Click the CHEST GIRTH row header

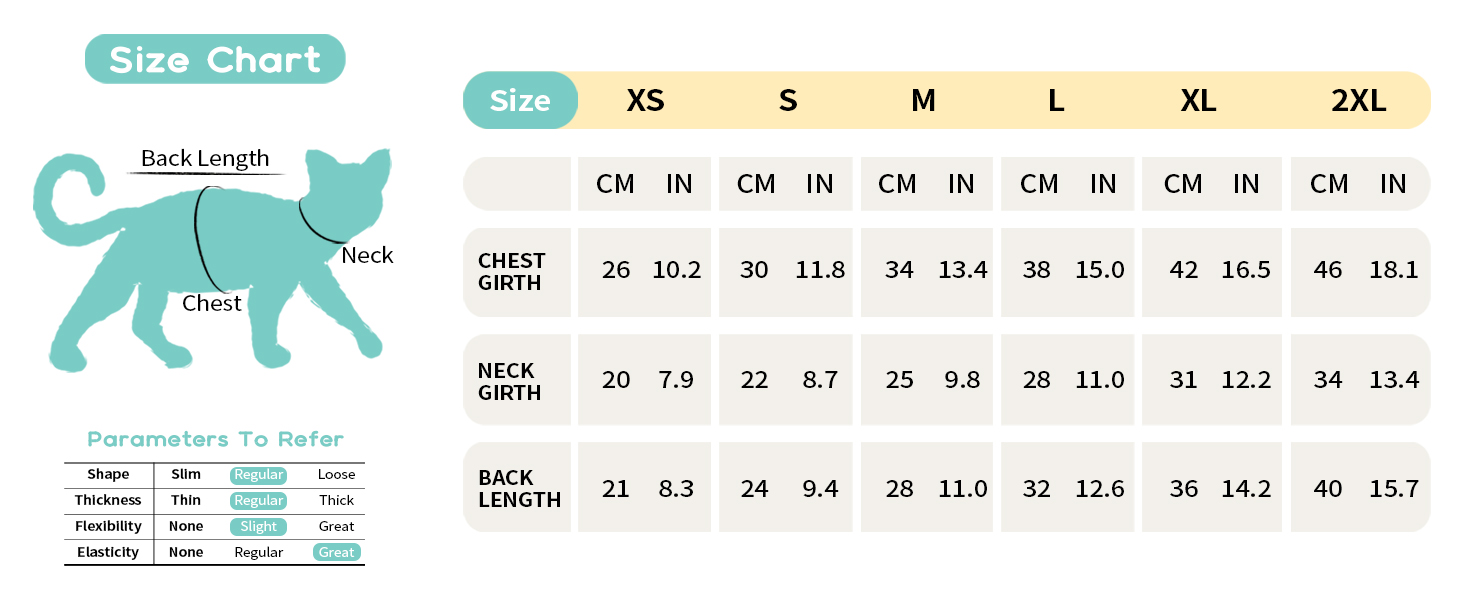(x=512, y=272)
